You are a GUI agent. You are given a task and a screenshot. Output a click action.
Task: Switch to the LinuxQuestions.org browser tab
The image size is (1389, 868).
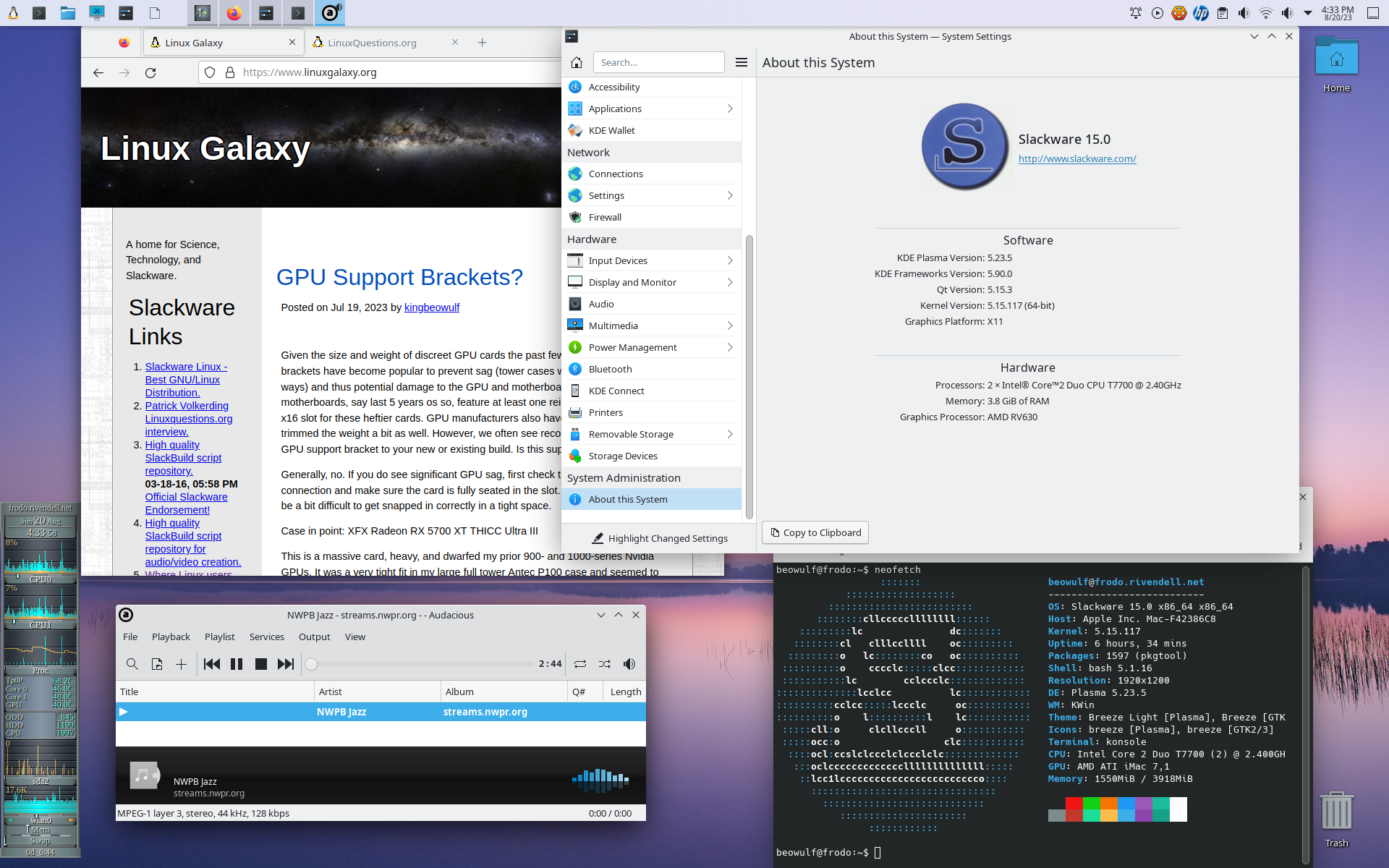(373, 43)
